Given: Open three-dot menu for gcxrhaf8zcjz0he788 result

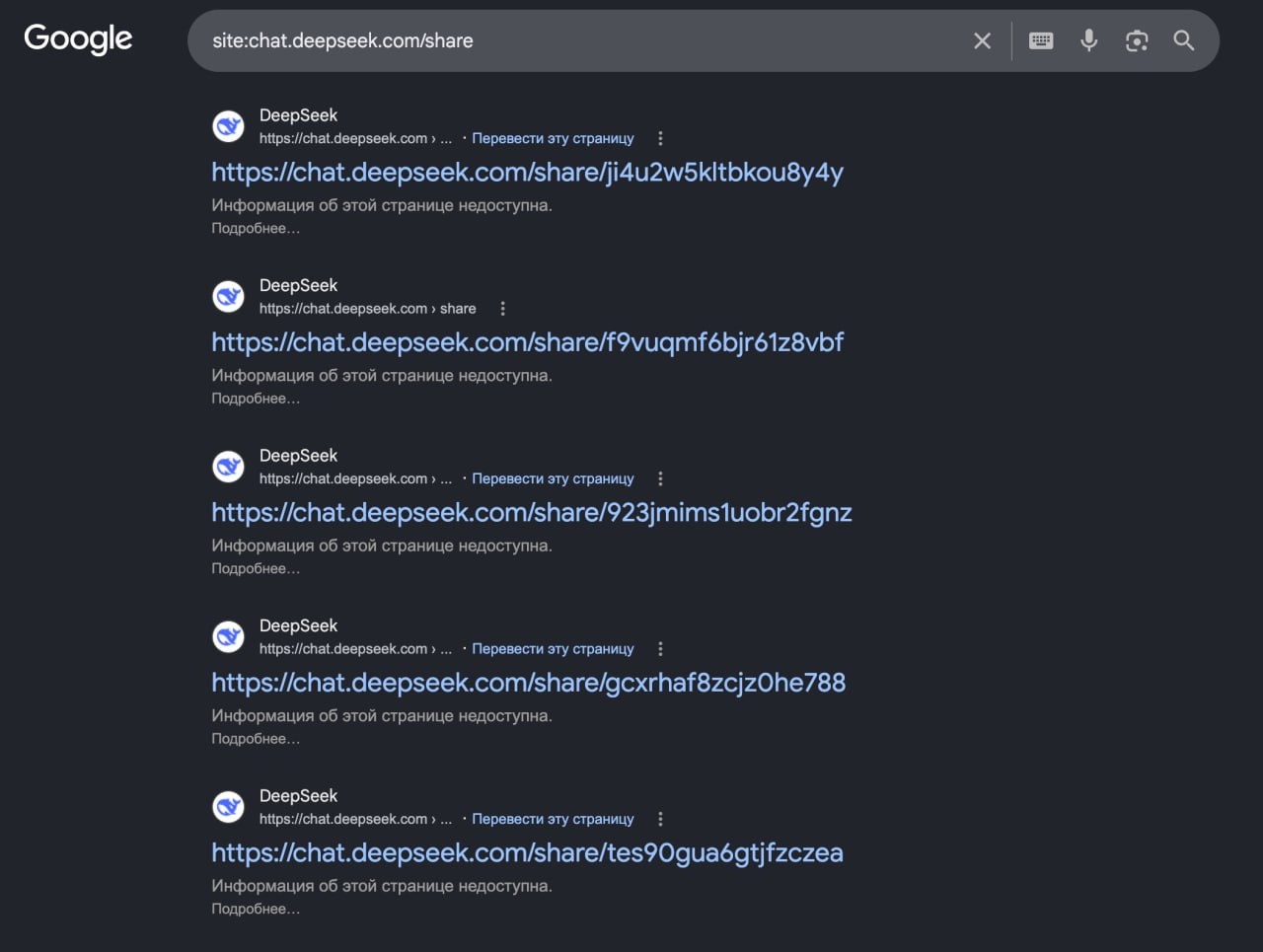Looking at the screenshot, I should (660, 649).
